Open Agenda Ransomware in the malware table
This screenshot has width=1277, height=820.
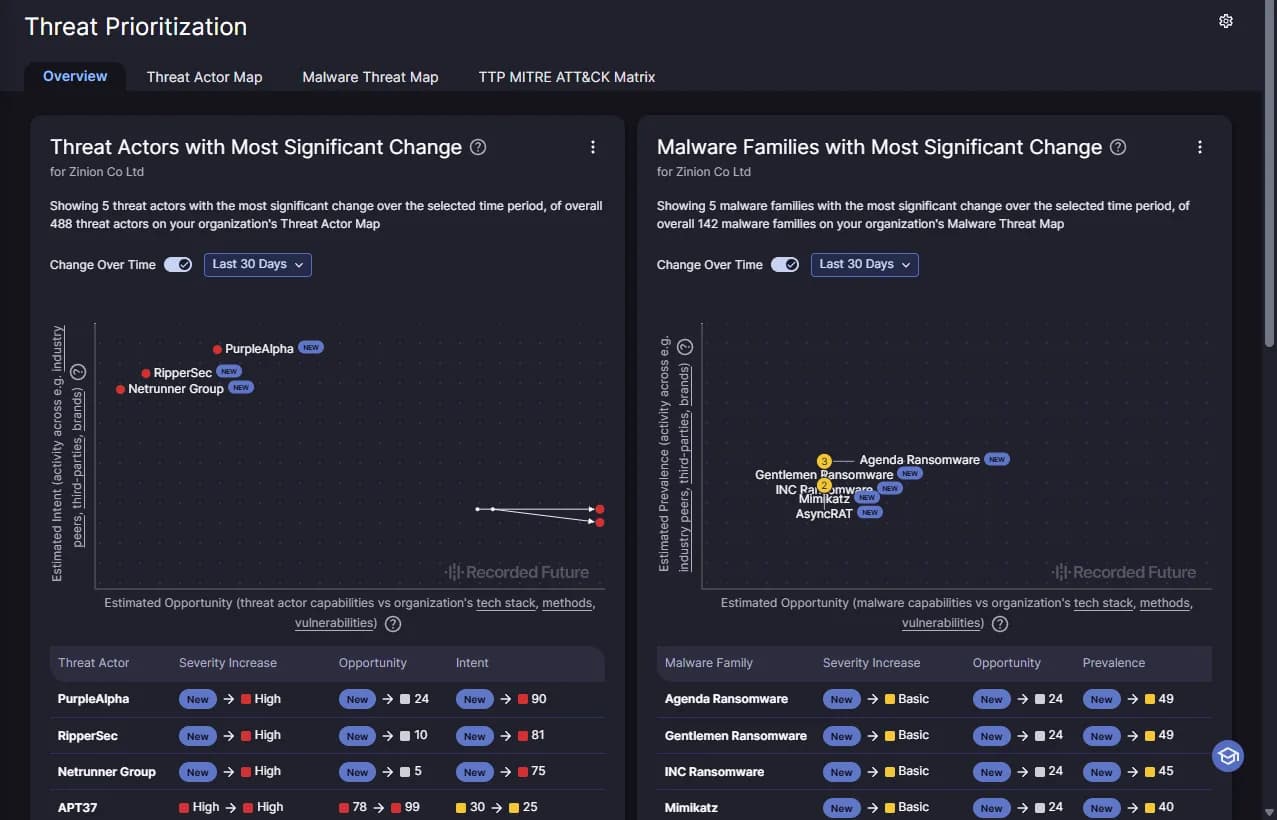(x=726, y=699)
